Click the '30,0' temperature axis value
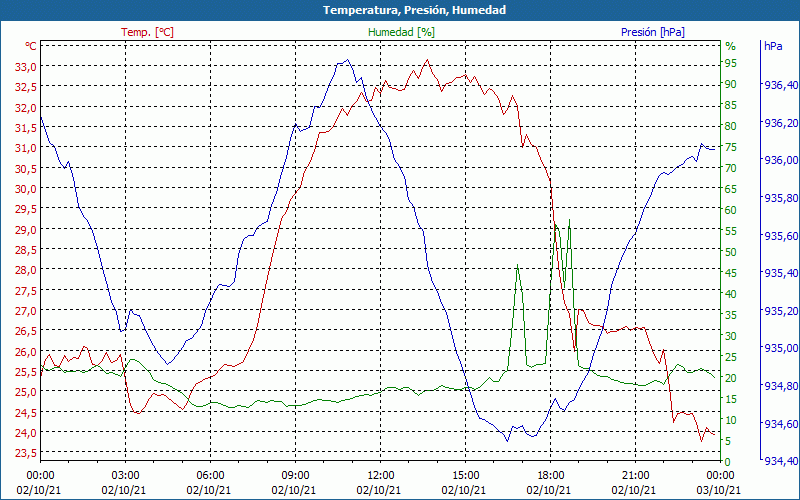This screenshot has width=800, height=500. [26, 189]
